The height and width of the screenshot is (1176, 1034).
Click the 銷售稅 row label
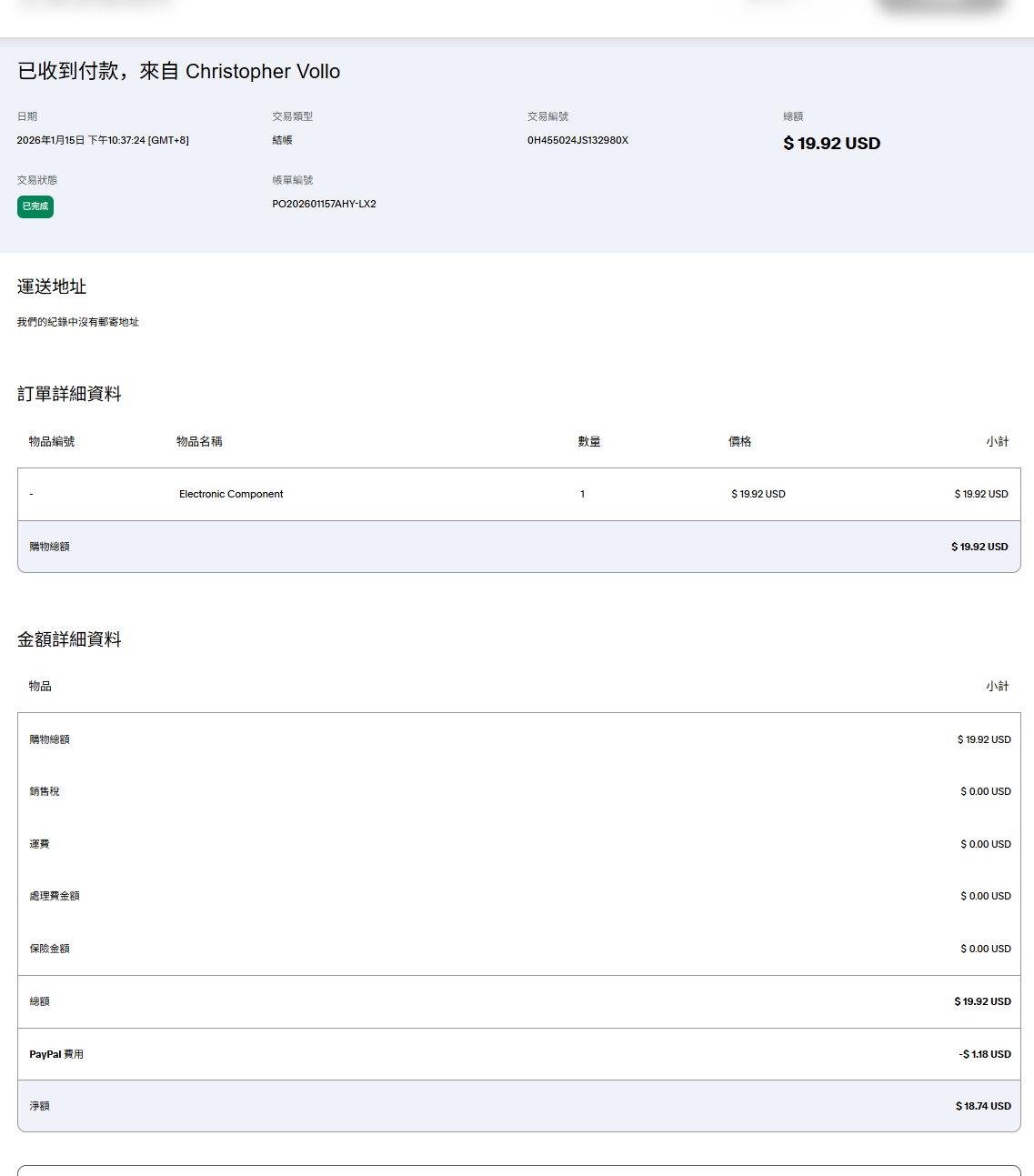(45, 791)
